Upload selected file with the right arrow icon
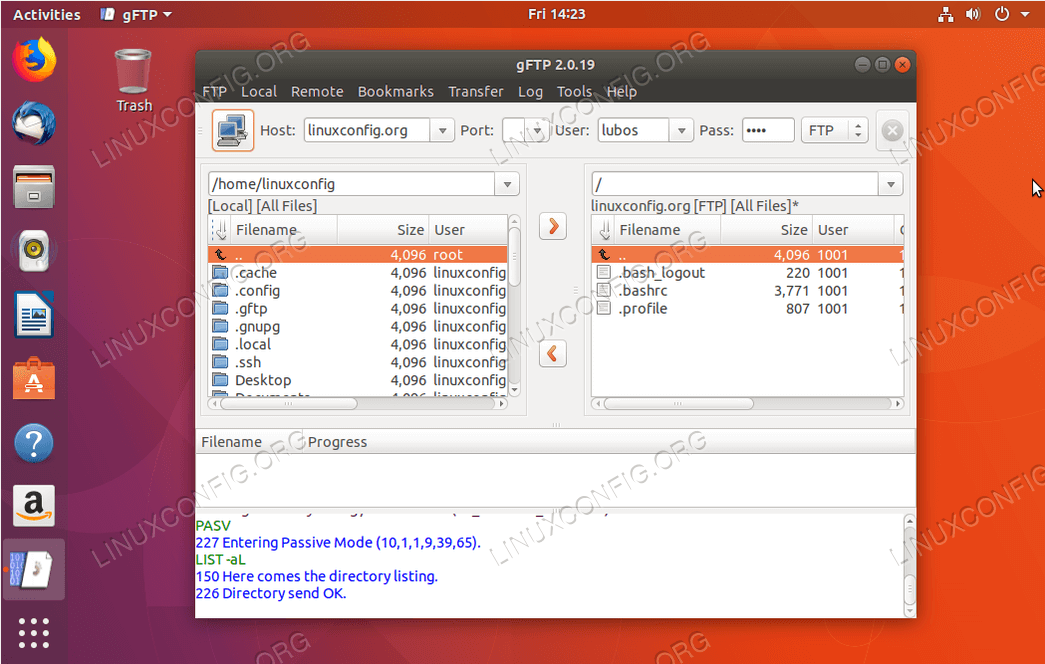This screenshot has width=1045, height=664. (x=553, y=226)
